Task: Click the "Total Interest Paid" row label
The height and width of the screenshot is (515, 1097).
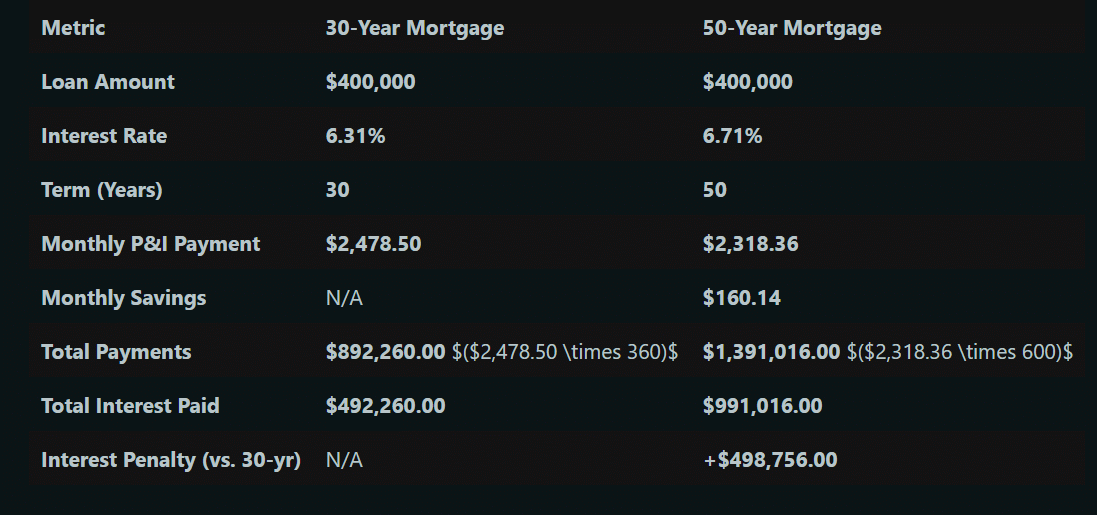Action: [x=130, y=406]
